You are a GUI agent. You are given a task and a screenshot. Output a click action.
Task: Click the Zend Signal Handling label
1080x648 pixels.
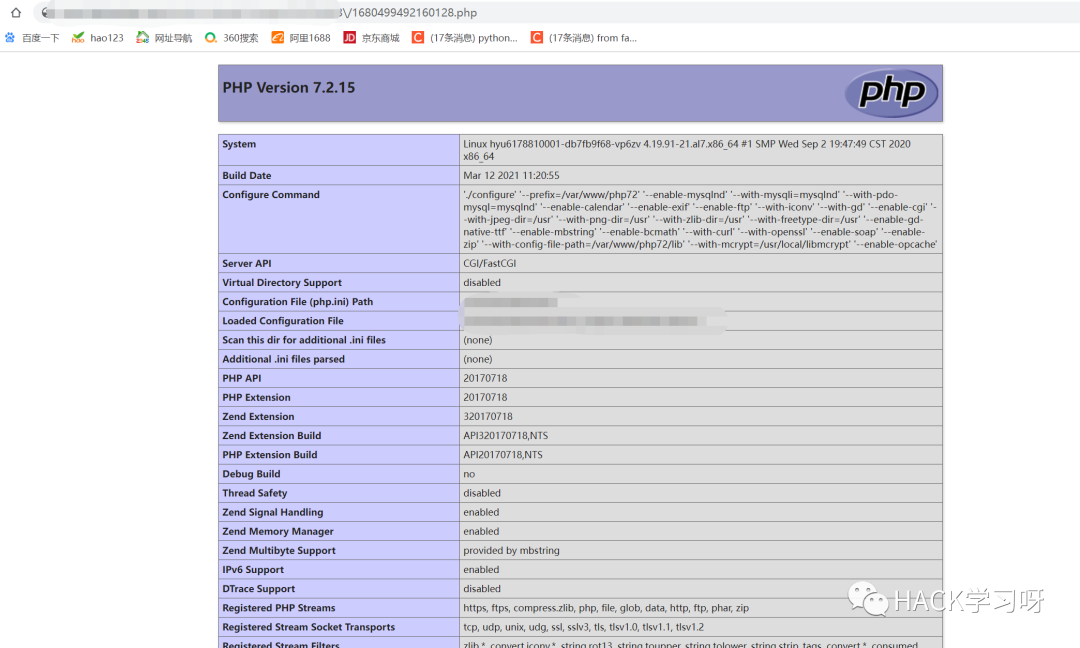point(273,512)
